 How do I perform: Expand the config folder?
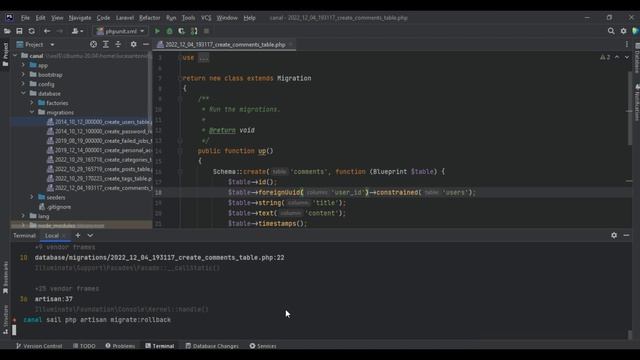23,84
